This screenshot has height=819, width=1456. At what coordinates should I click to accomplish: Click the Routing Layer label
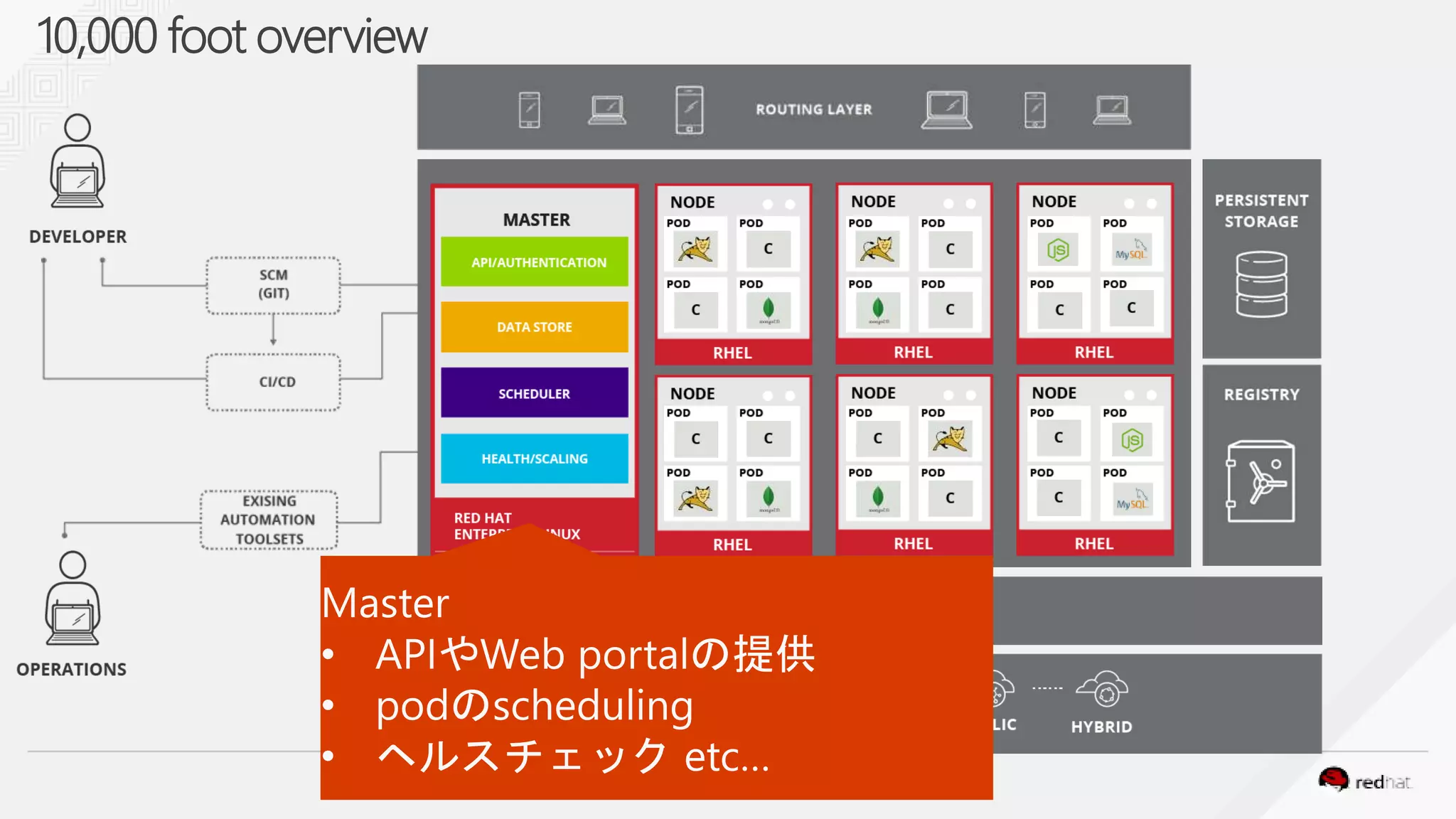point(813,109)
